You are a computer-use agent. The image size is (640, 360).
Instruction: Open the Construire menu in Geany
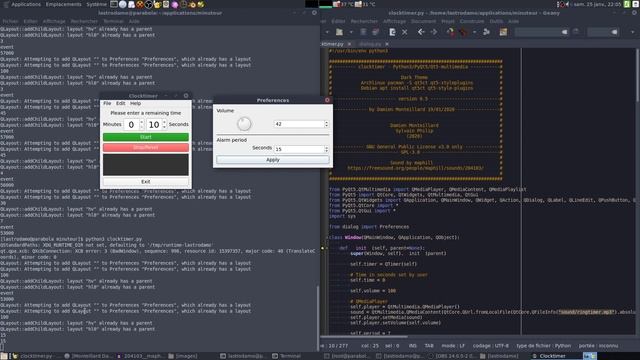click(472, 21)
